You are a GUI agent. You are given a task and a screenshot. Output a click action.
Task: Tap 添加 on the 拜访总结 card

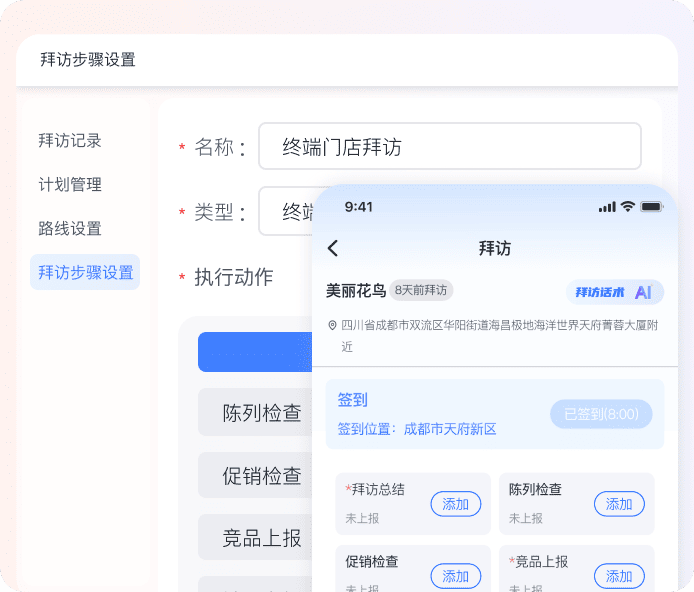(x=455, y=504)
